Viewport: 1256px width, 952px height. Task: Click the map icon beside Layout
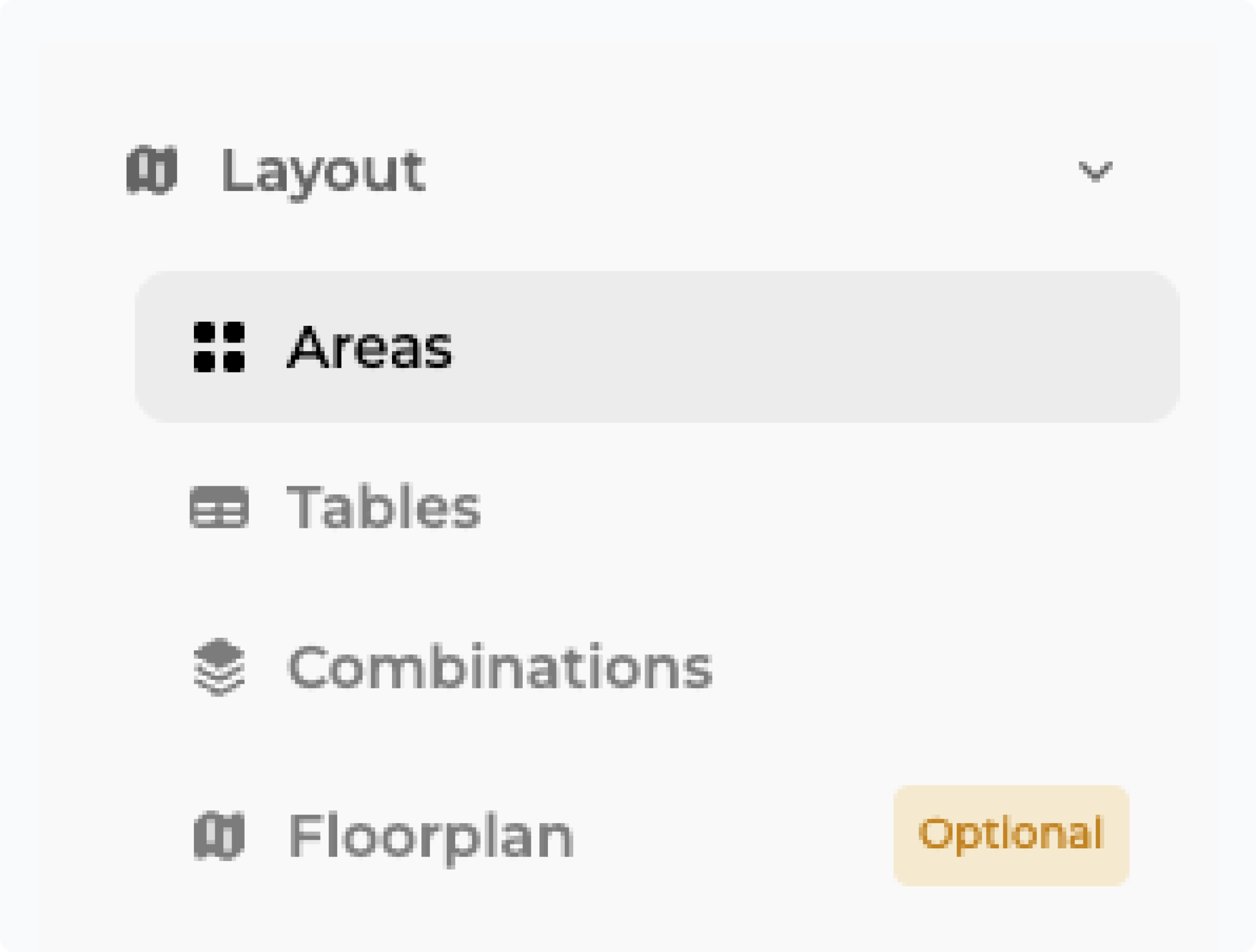click(151, 170)
